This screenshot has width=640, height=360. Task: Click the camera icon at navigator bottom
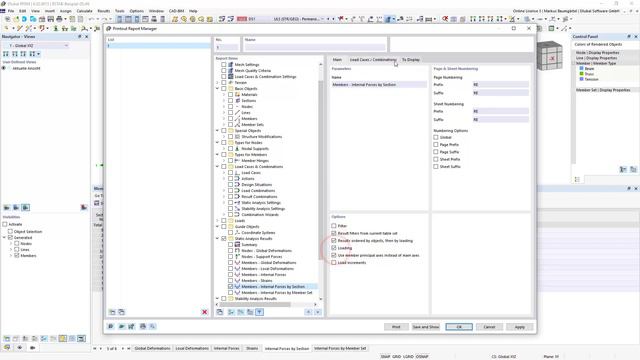pyautogui.click(x=32, y=348)
